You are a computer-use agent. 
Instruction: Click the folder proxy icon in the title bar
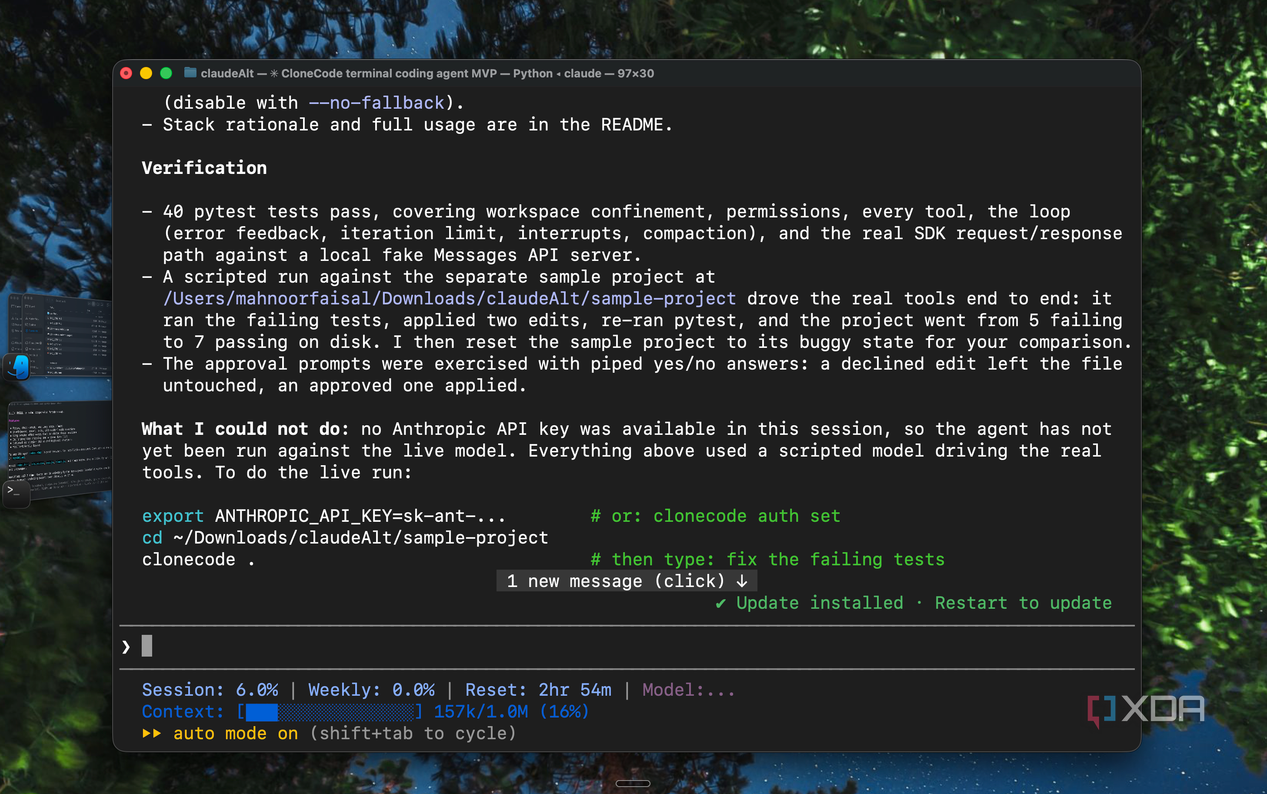190,73
